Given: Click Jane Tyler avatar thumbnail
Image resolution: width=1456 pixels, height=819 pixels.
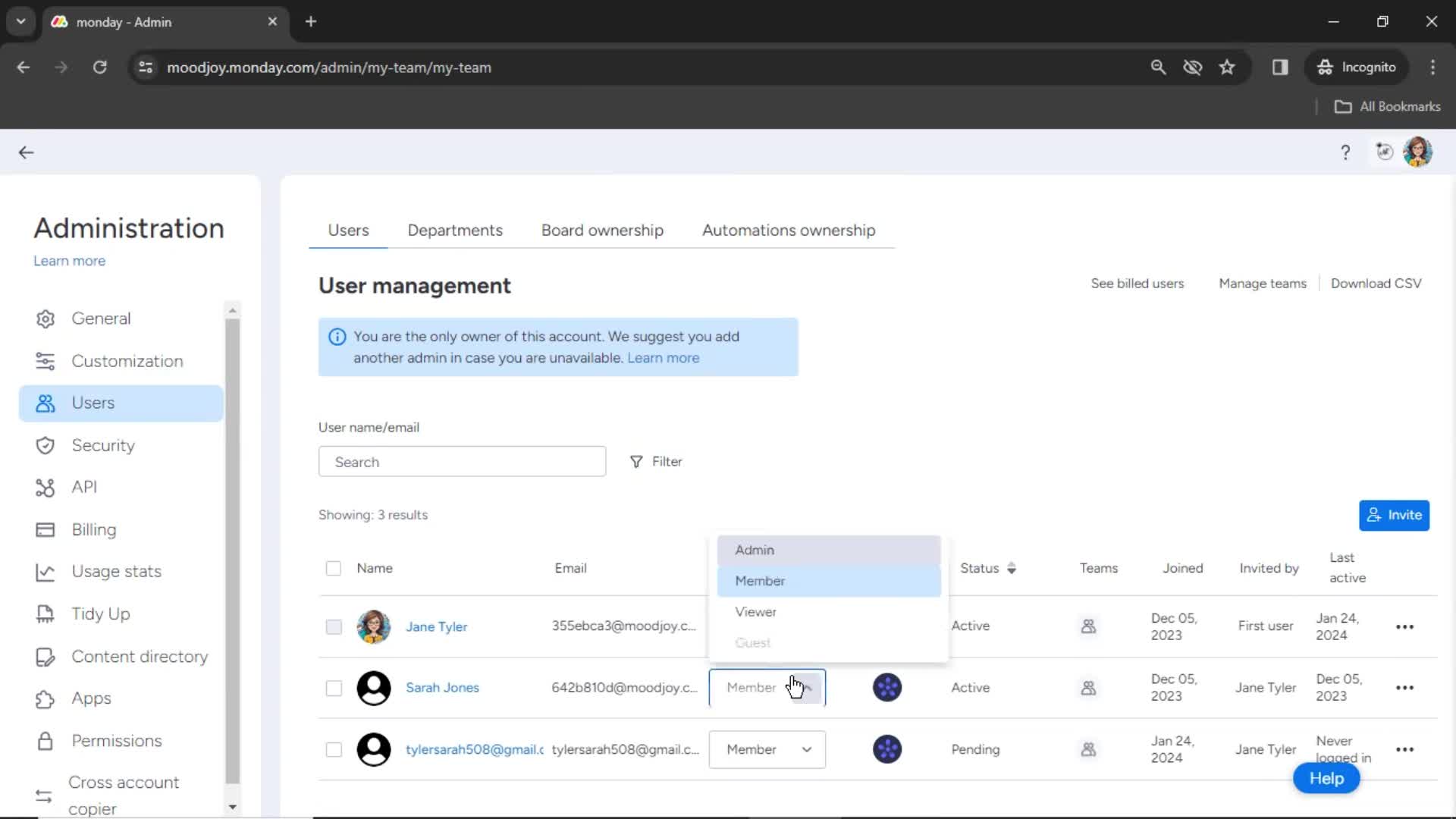Looking at the screenshot, I should (x=374, y=627).
